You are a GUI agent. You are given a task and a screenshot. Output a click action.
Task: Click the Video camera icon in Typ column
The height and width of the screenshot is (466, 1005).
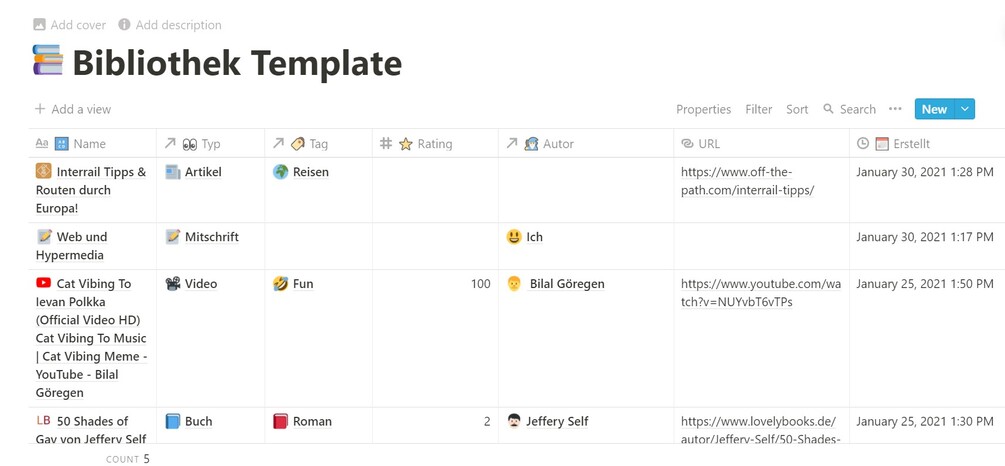coord(173,284)
